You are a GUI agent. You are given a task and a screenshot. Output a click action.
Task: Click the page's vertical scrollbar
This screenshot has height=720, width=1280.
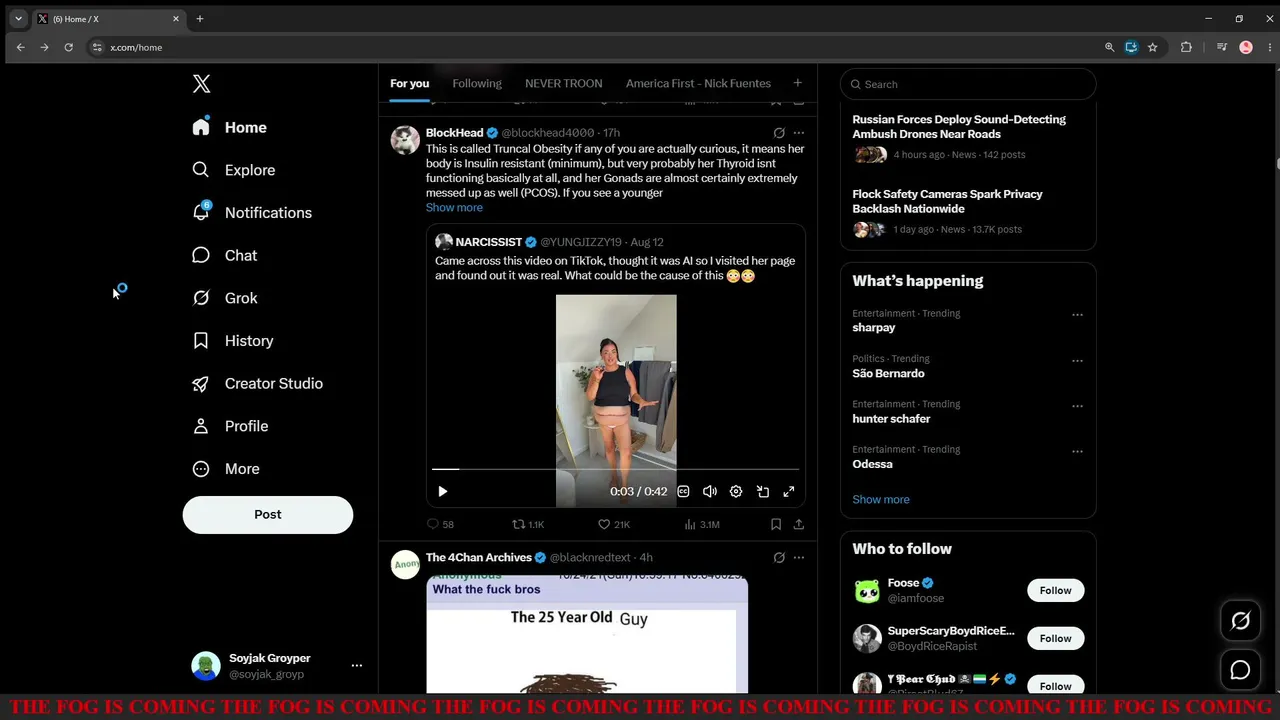pyautogui.click(x=1276, y=163)
